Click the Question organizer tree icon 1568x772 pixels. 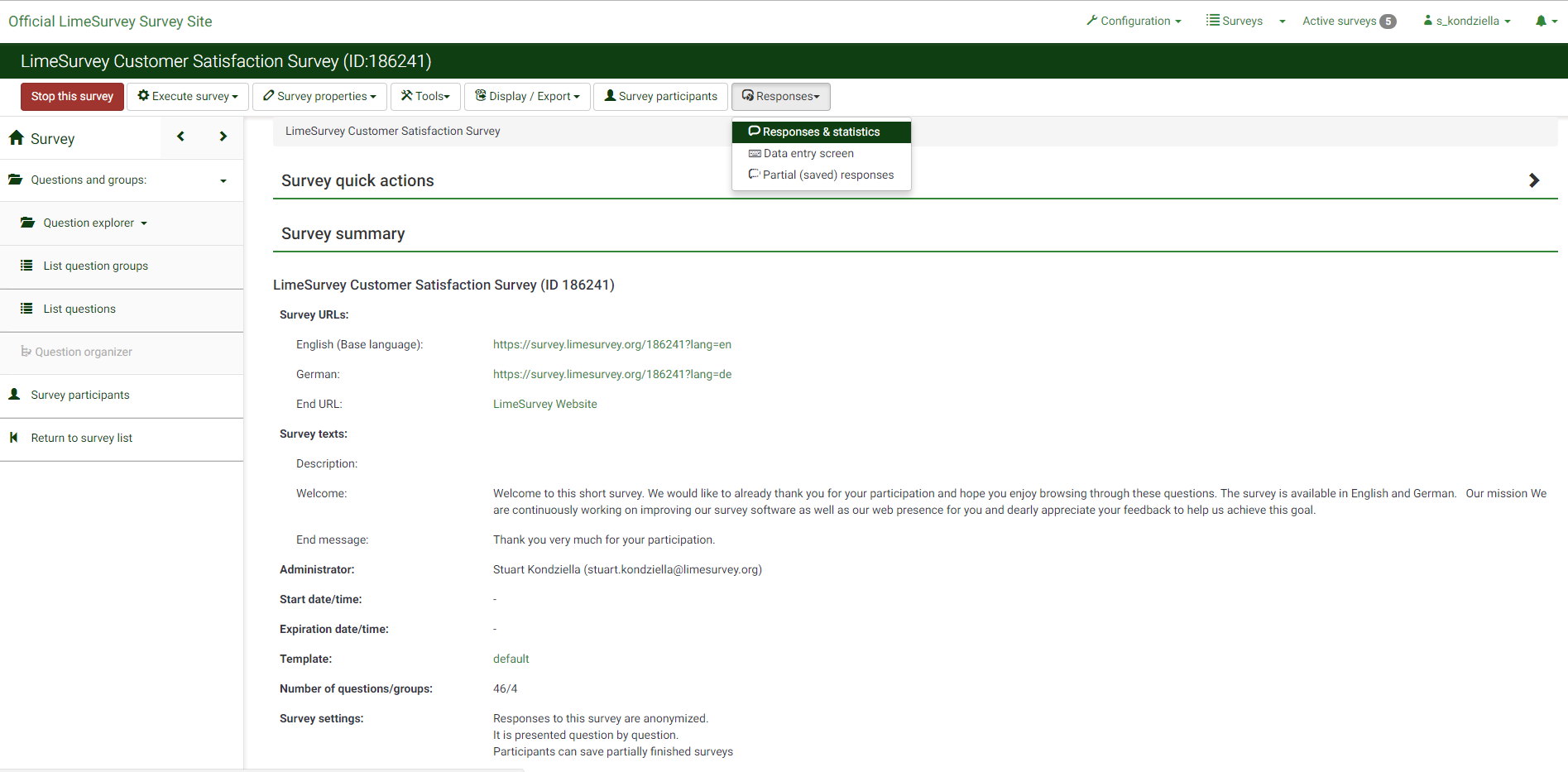pos(26,351)
